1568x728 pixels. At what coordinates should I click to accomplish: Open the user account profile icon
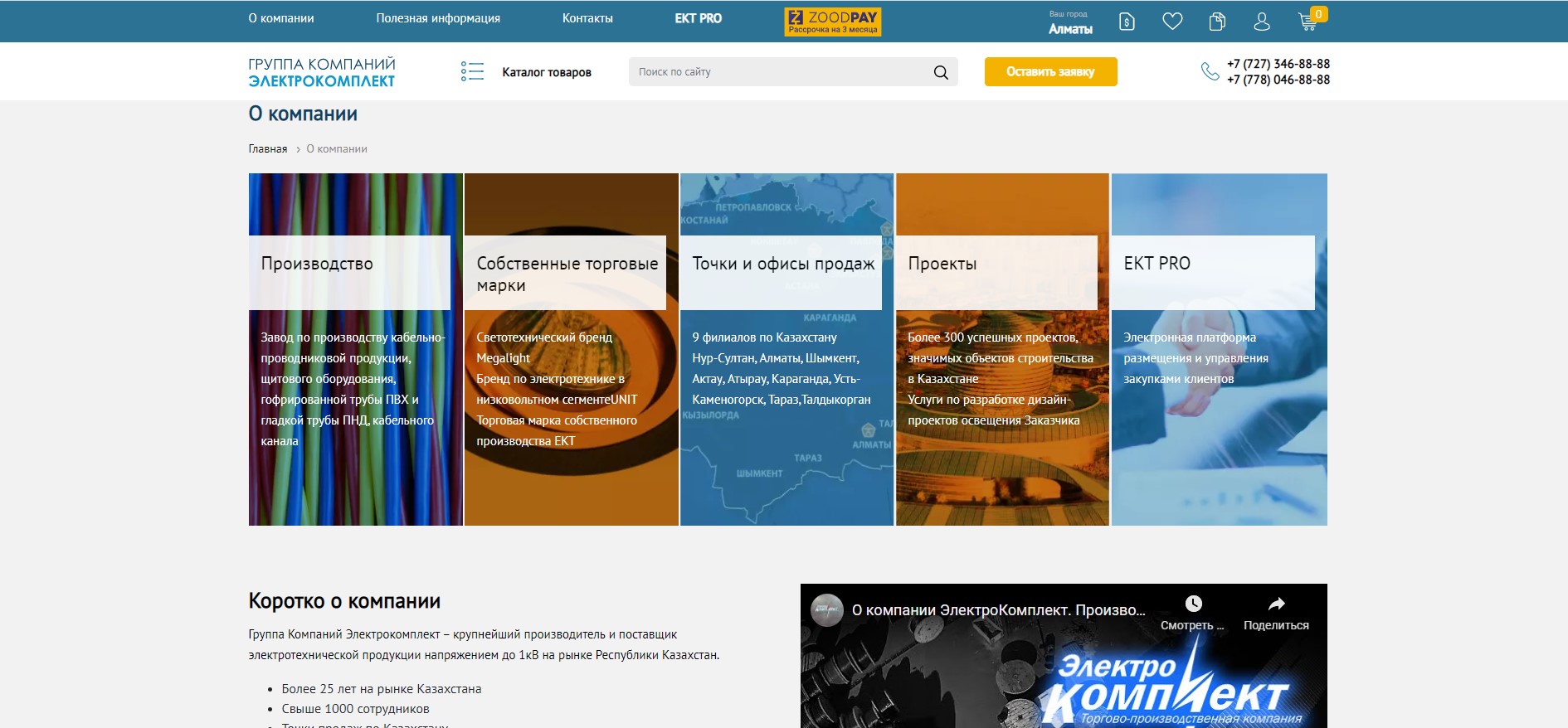1262,22
